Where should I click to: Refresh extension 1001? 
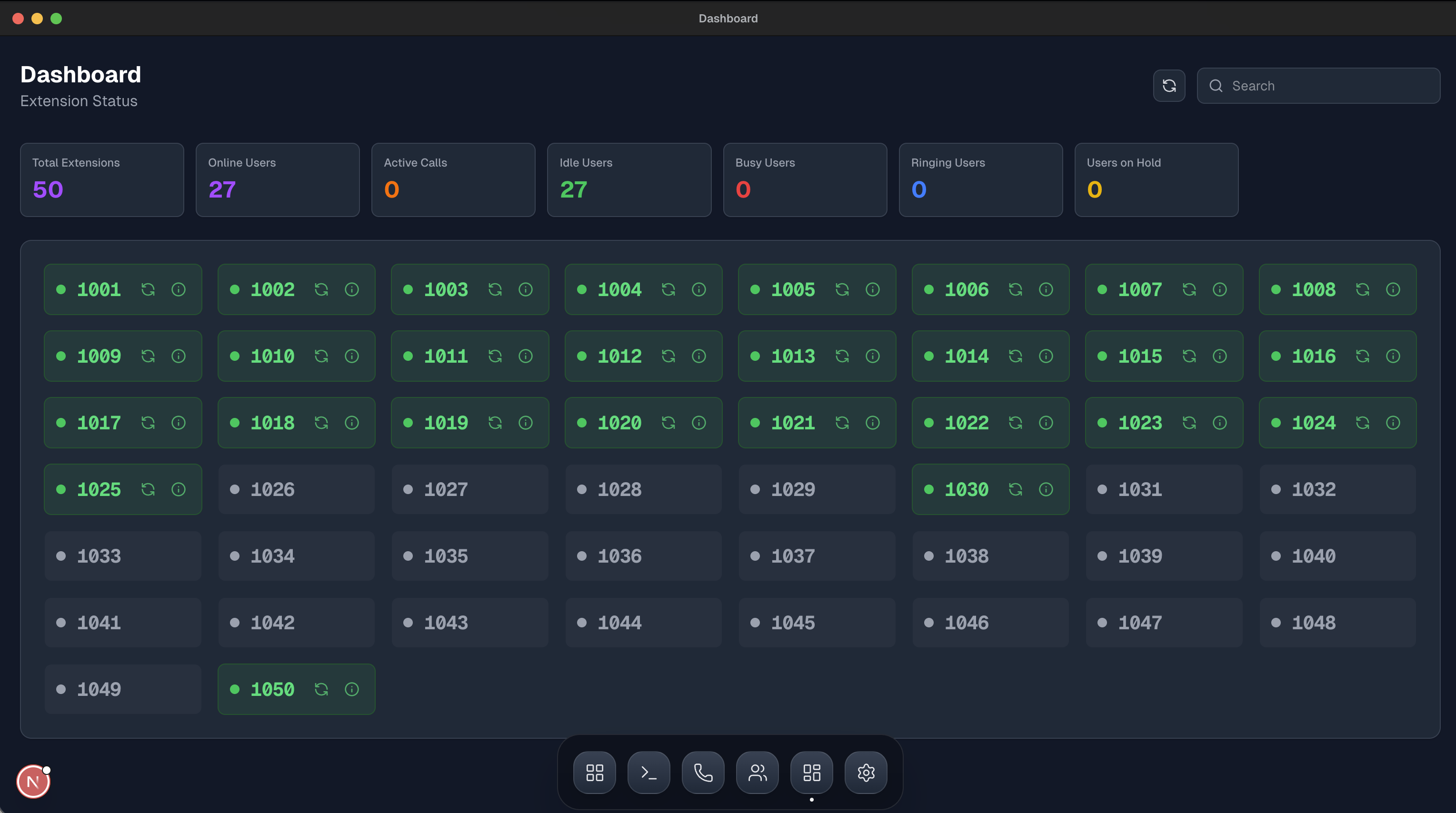pos(148,289)
